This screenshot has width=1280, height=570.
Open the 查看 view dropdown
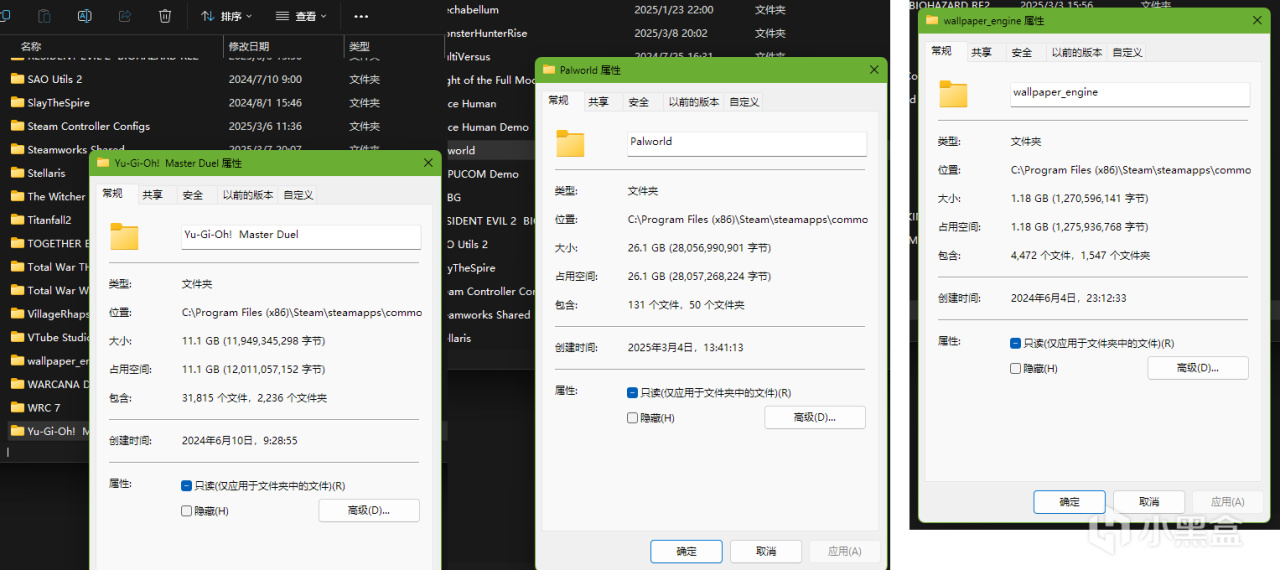(303, 16)
